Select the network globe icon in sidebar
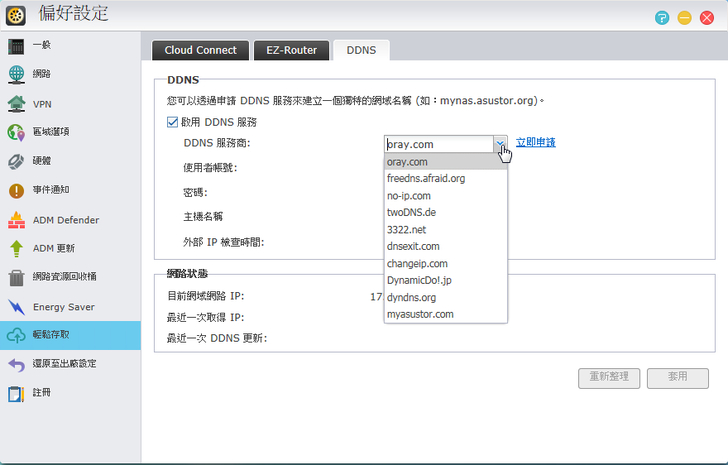728x465 pixels. coord(16,74)
